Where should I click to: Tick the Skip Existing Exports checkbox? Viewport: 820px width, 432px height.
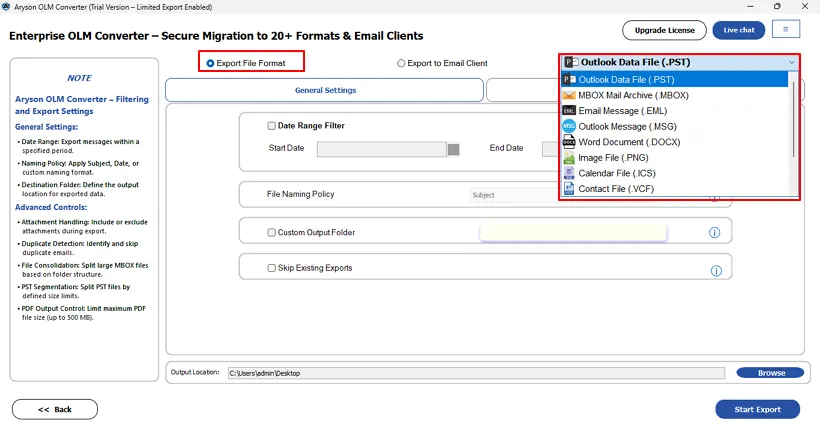point(272,268)
